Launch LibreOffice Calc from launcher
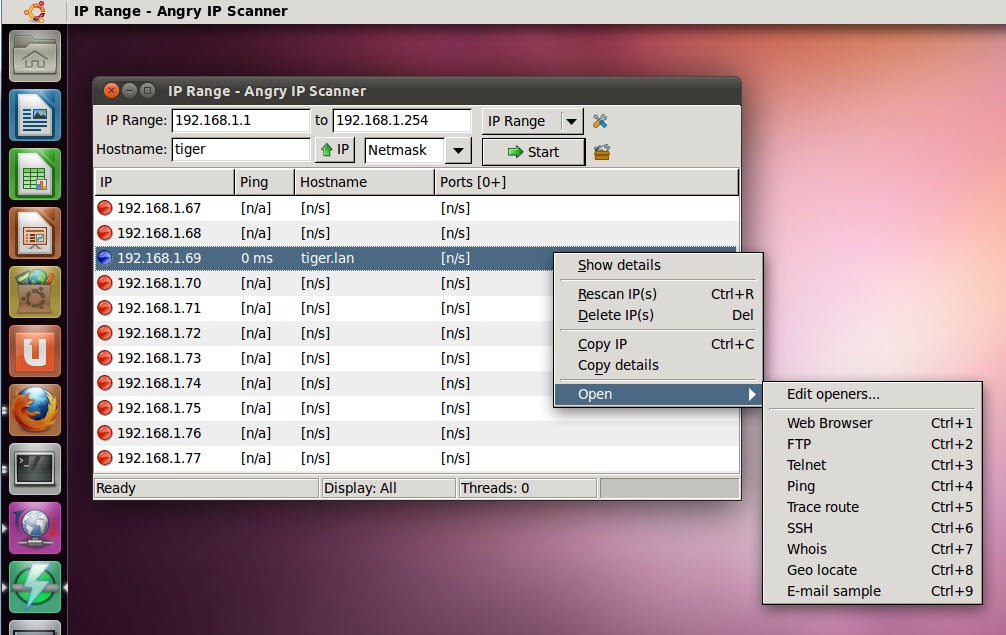 pos(35,174)
